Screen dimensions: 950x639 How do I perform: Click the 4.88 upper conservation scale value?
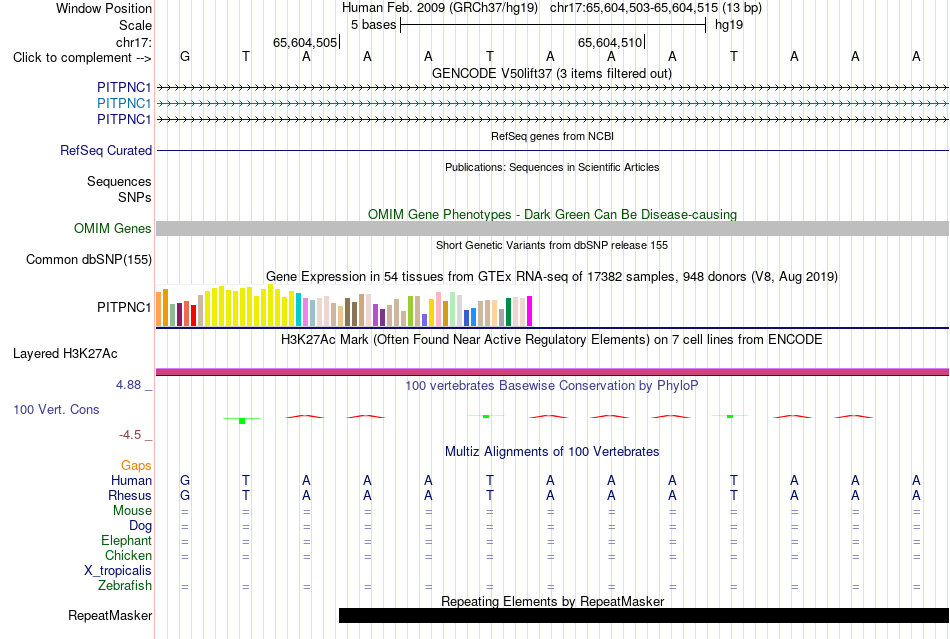(128, 385)
